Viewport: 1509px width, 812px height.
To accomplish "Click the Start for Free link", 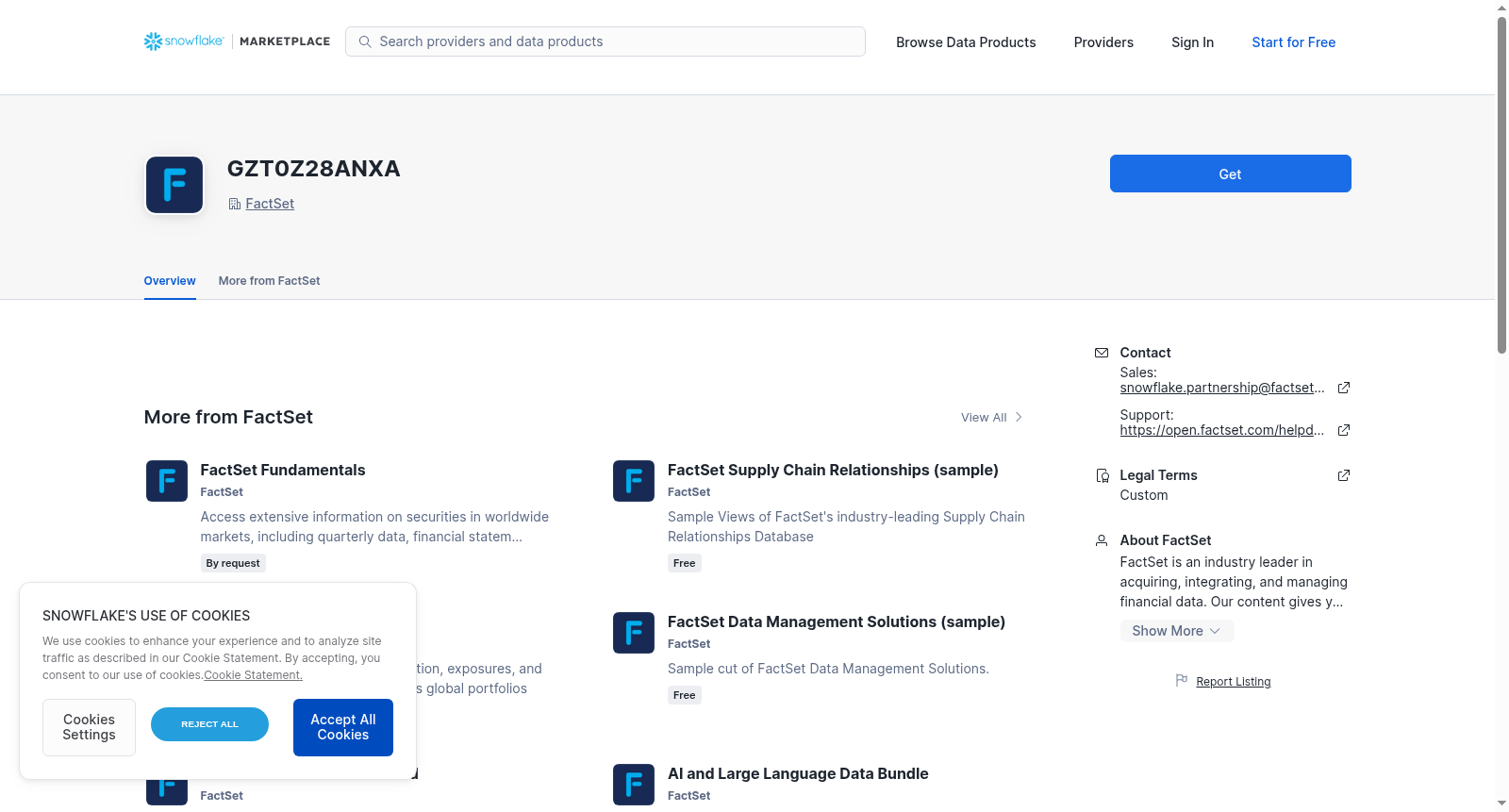I will coord(1294,42).
